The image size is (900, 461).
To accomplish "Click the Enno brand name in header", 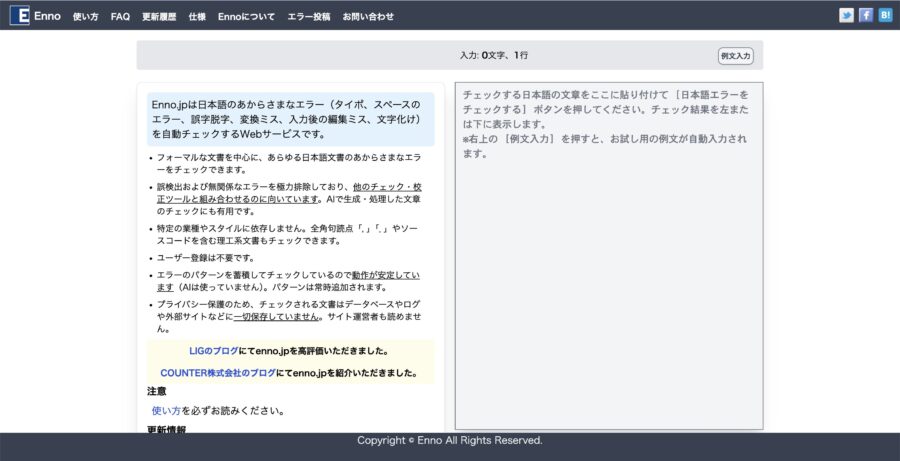I will (x=47, y=16).
